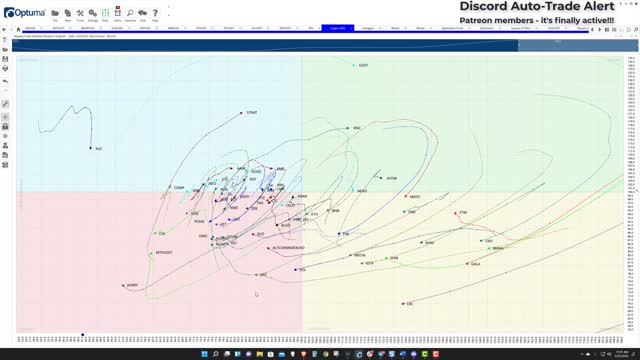Screen dimensions: 640x360
Task: Click the Print icon in the left sidebar
Action: click(5, 69)
